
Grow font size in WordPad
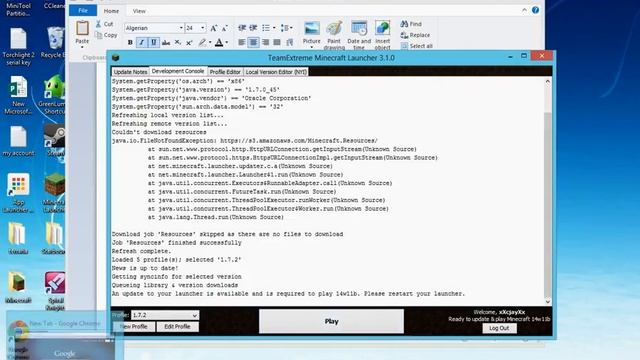pos(213,28)
